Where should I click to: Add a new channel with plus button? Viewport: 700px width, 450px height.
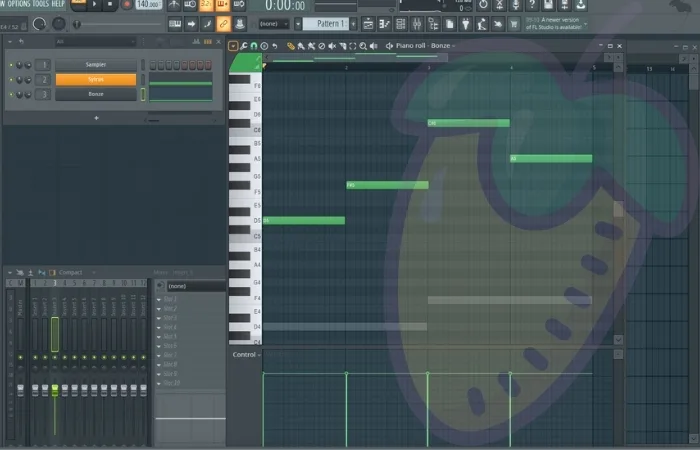[x=96, y=118]
